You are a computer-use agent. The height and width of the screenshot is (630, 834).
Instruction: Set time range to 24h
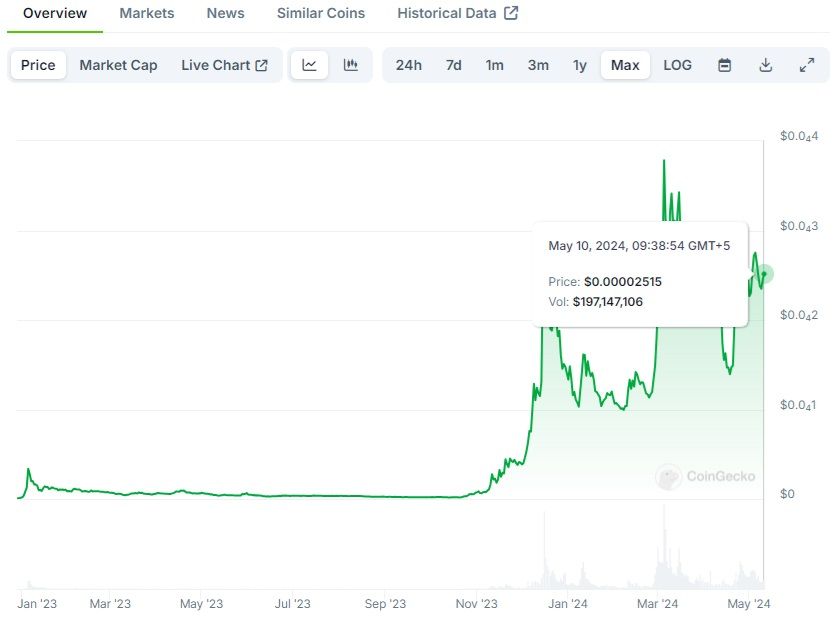408,65
